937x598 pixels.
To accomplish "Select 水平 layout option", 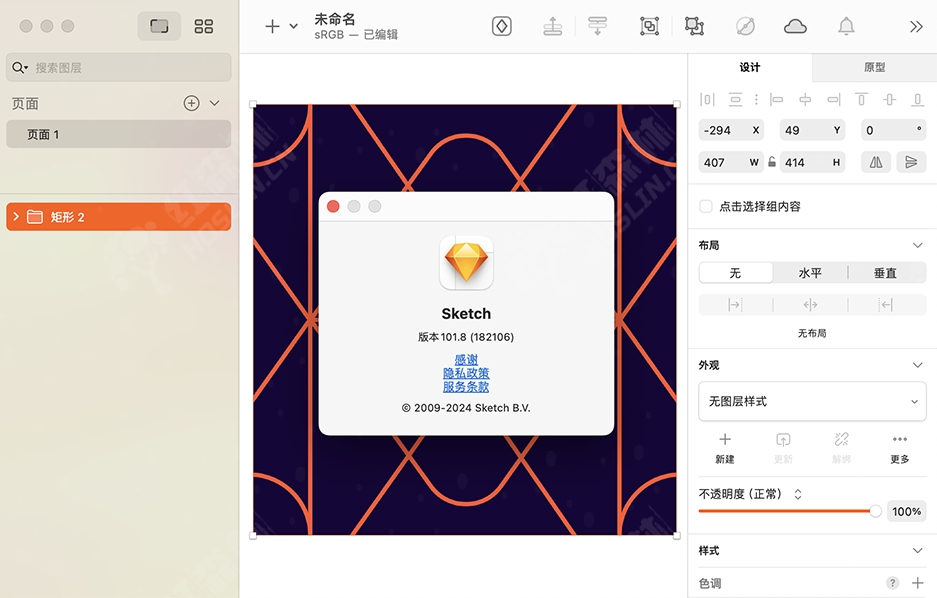I will [x=810, y=273].
